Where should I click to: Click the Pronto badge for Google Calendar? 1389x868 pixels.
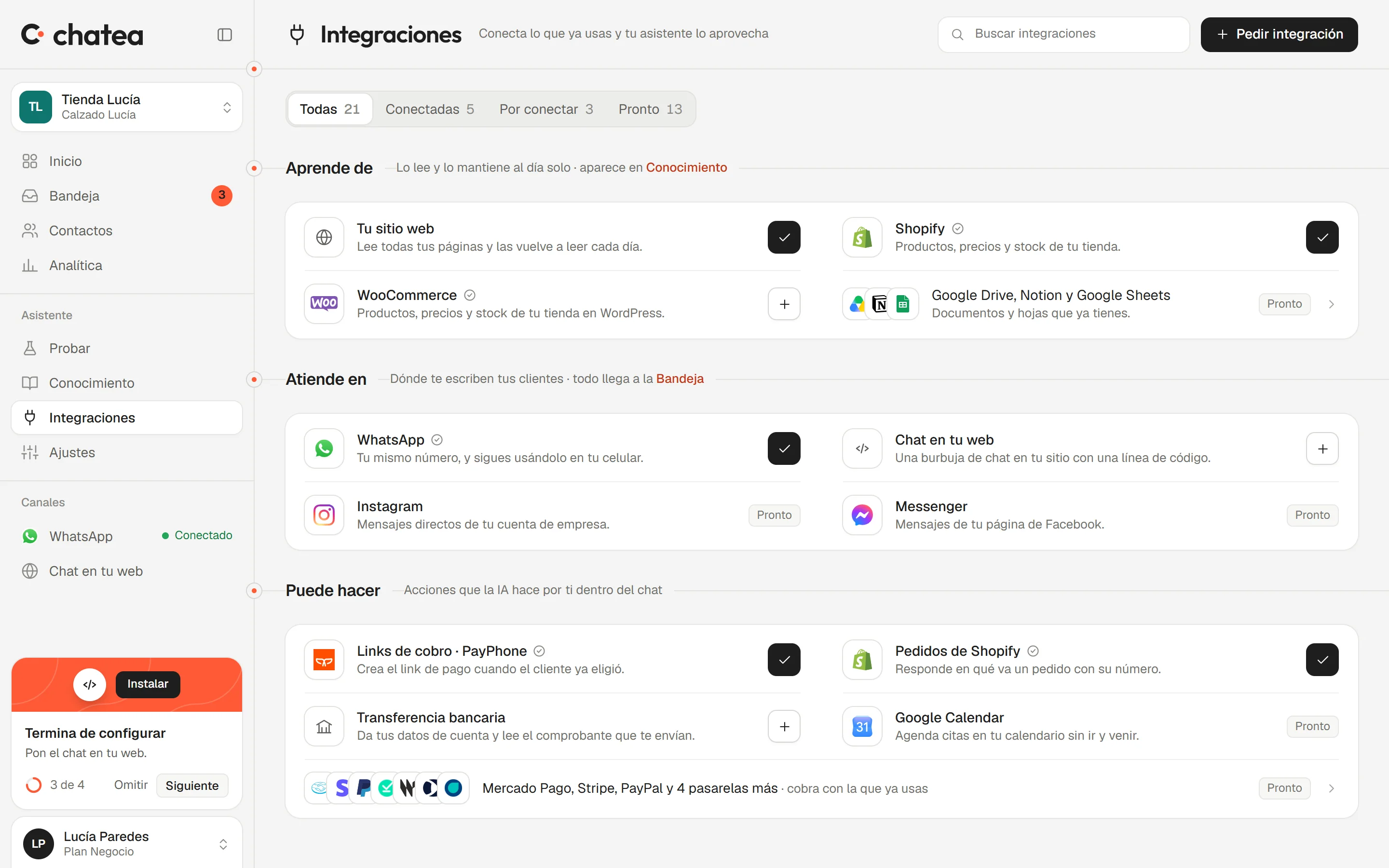click(1313, 726)
